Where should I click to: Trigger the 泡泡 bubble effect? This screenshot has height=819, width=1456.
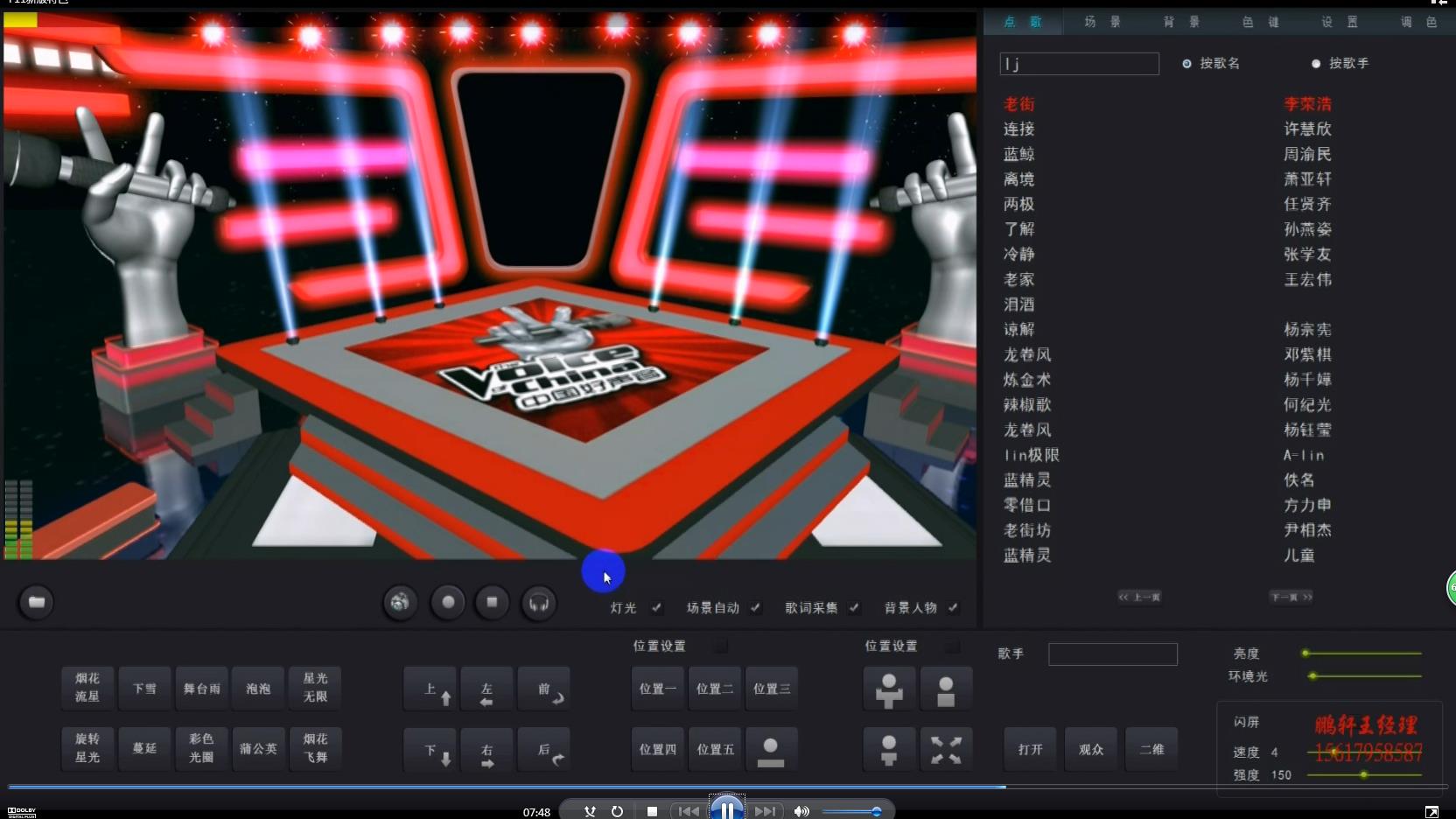tap(258, 689)
